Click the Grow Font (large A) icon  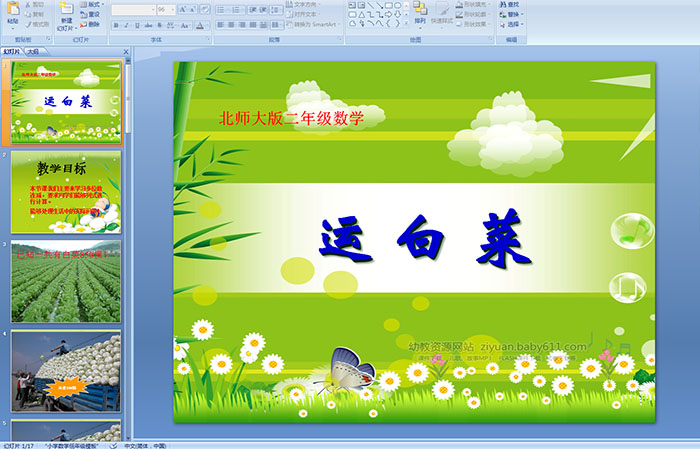pyautogui.click(x=183, y=9)
